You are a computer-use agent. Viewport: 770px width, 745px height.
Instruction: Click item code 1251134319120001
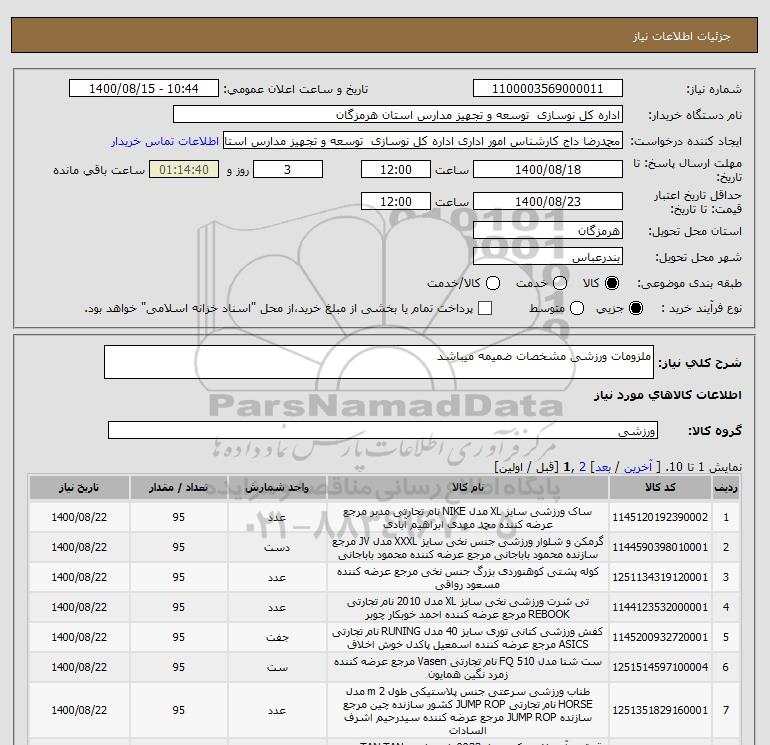point(660,578)
